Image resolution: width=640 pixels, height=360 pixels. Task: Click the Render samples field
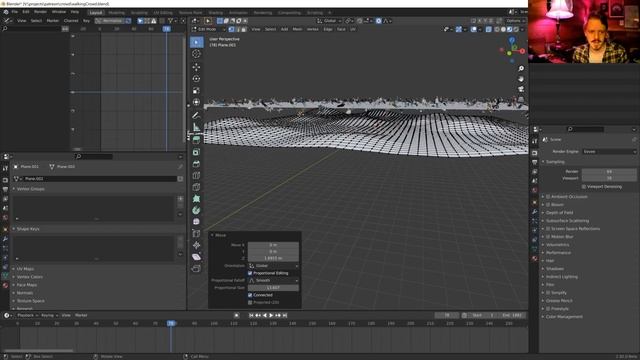(x=609, y=171)
